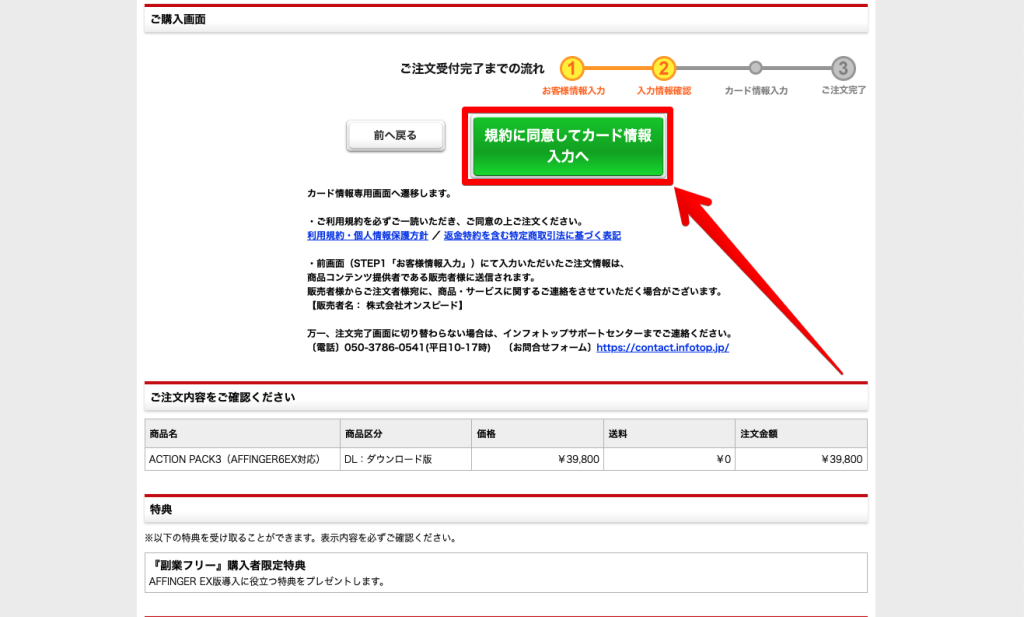Go back with the 前へ戻る button
The width and height of the screenshot is (1024, 617).
point(395,135)
